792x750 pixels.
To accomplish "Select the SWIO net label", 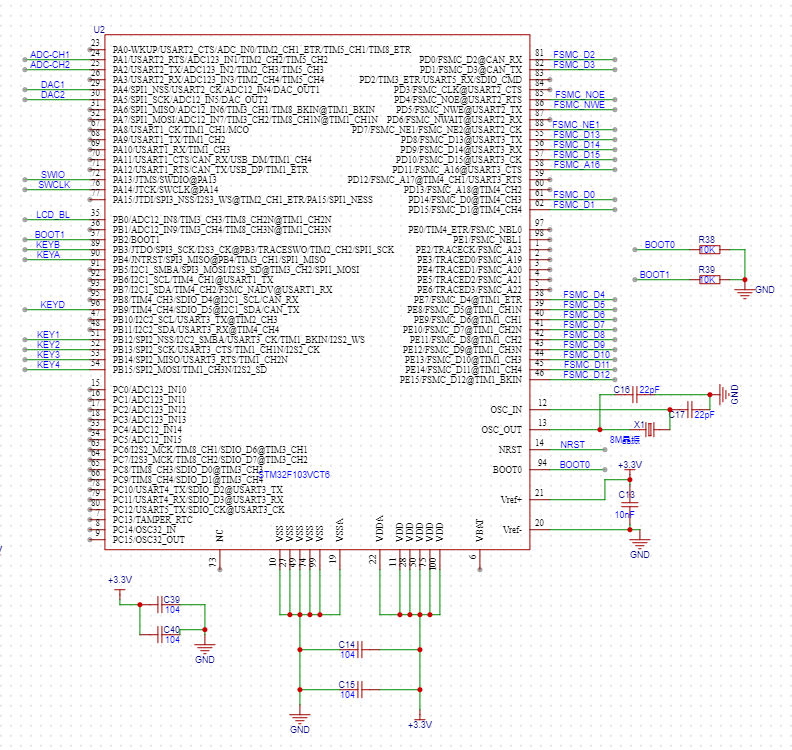I will click(x=53, y=175).
